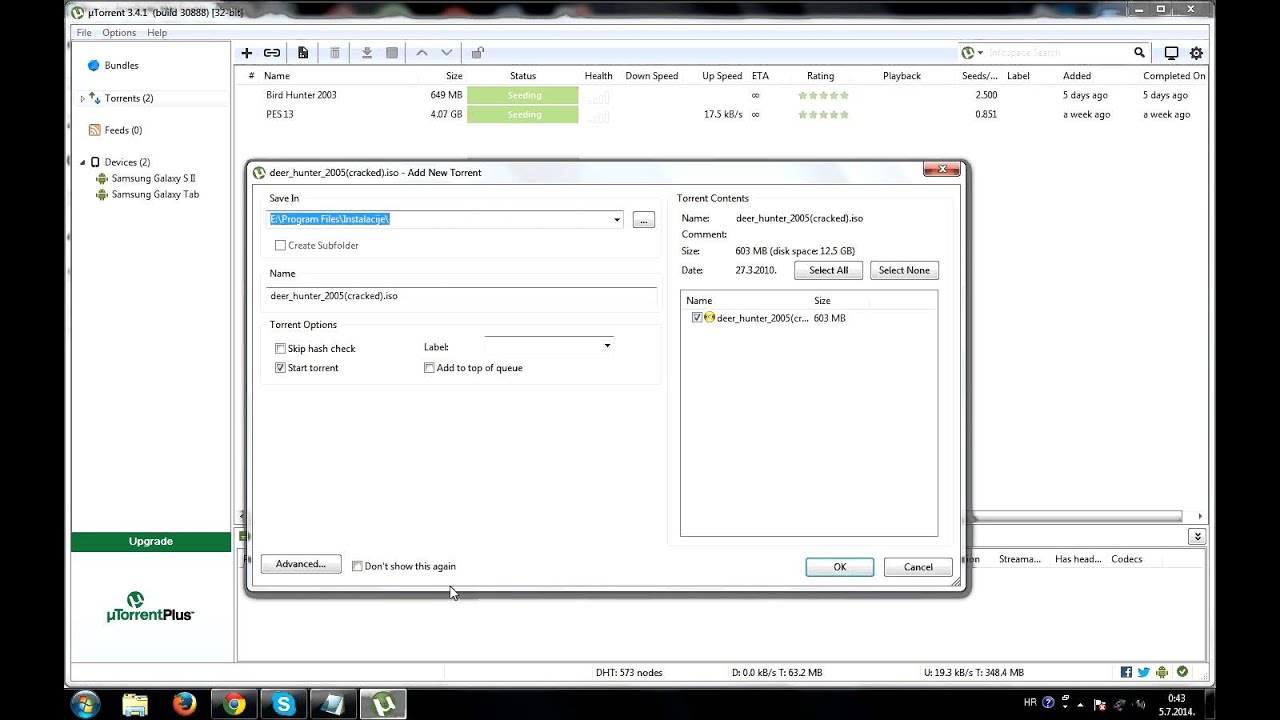Open Windows Explorer from the taskbar

(135, 704)
